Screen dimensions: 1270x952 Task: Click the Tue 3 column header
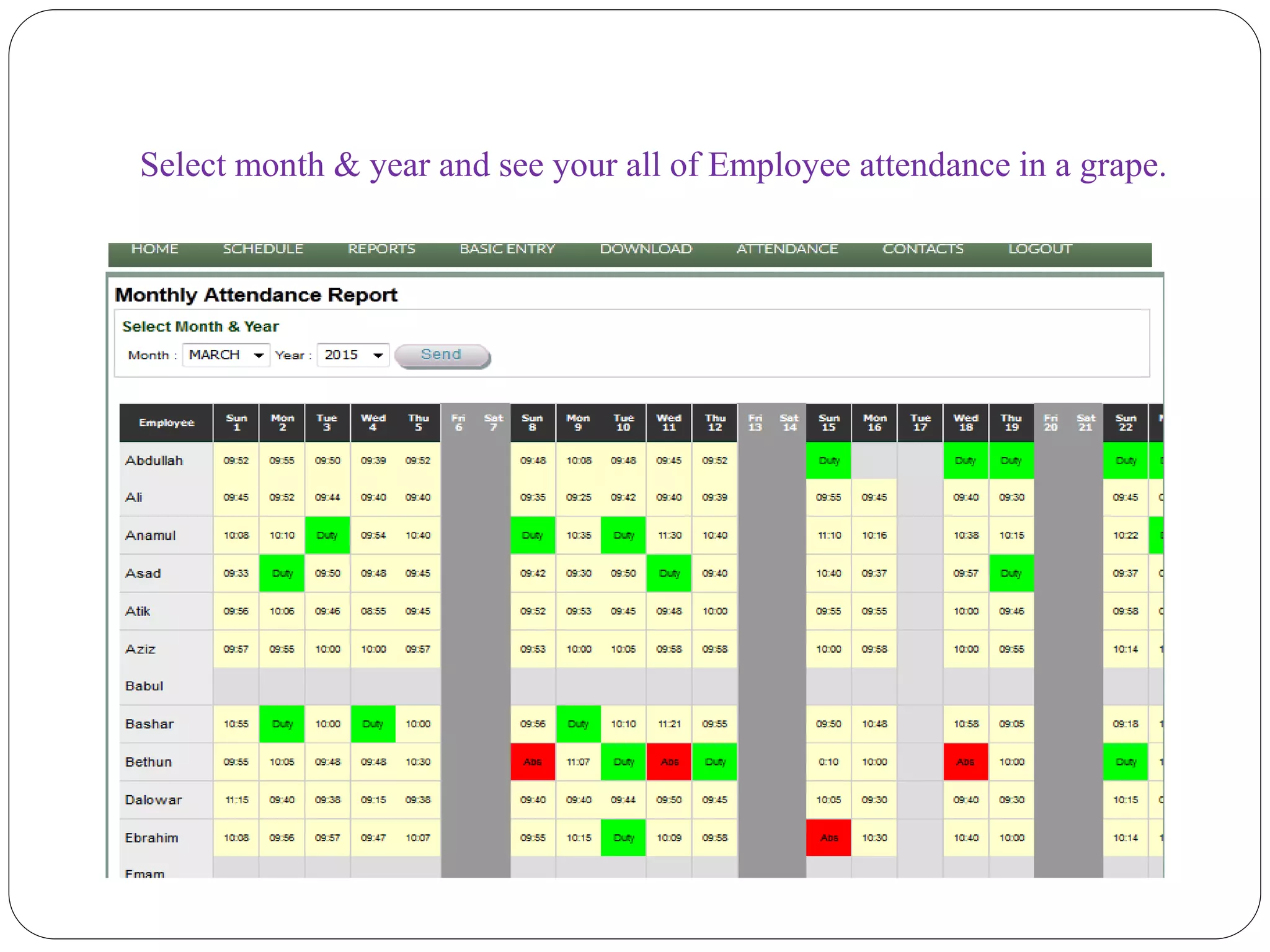327,423
